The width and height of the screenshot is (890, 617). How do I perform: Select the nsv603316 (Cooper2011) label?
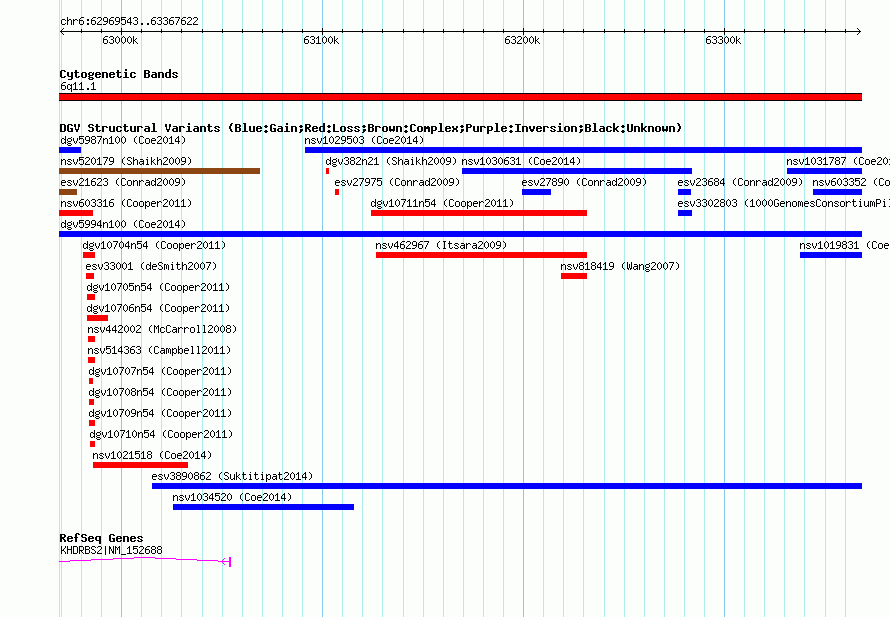126,203
